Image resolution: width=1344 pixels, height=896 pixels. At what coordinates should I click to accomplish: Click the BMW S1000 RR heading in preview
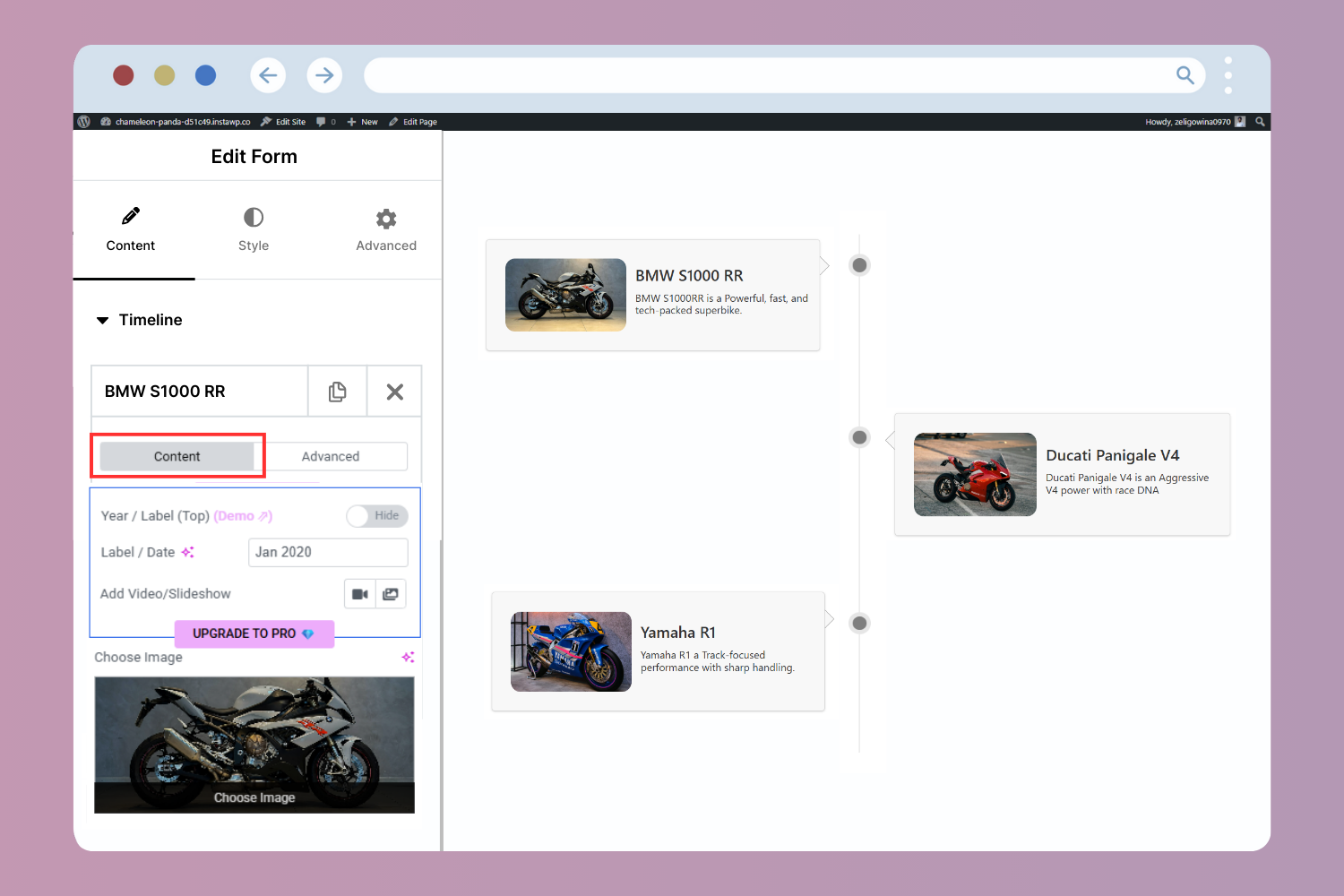(689, 276)
